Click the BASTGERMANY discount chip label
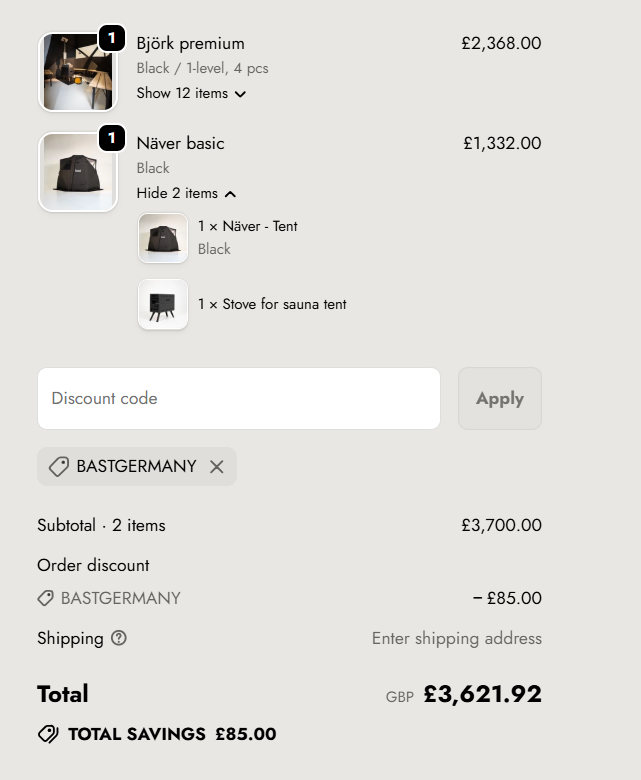Viewport: 641px width, 780px height. (136, 467)
